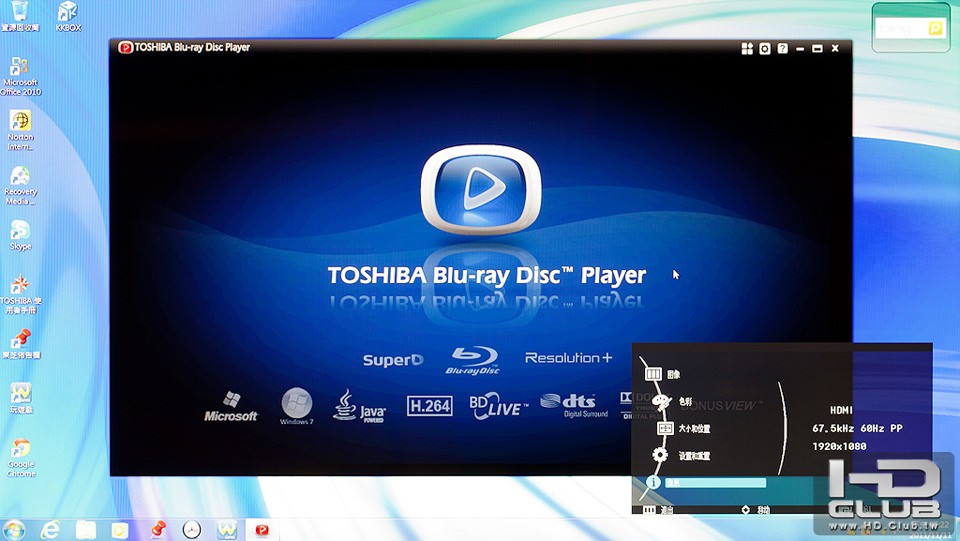Open KKBOX desktop shortcut
This screenshot has width=960, height=541.
click(x=68, y=17)
